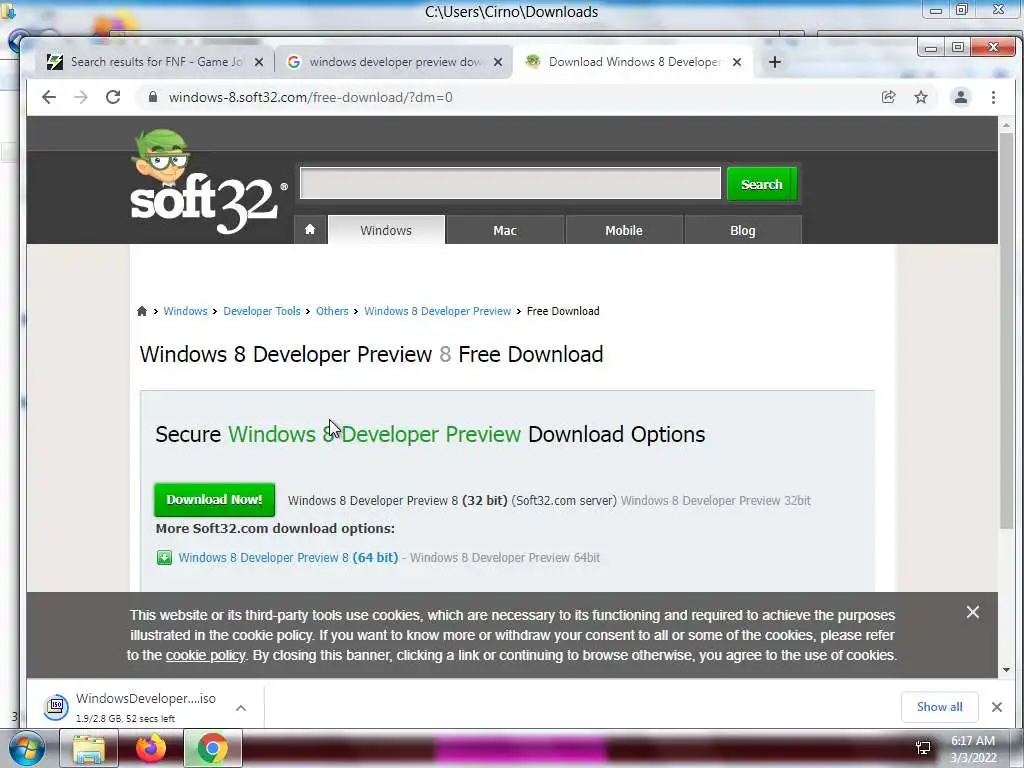This screenshot has height=768, width=1024.
Task: Open a new tab
Action: pyautogui.click(x=775, y=62)
